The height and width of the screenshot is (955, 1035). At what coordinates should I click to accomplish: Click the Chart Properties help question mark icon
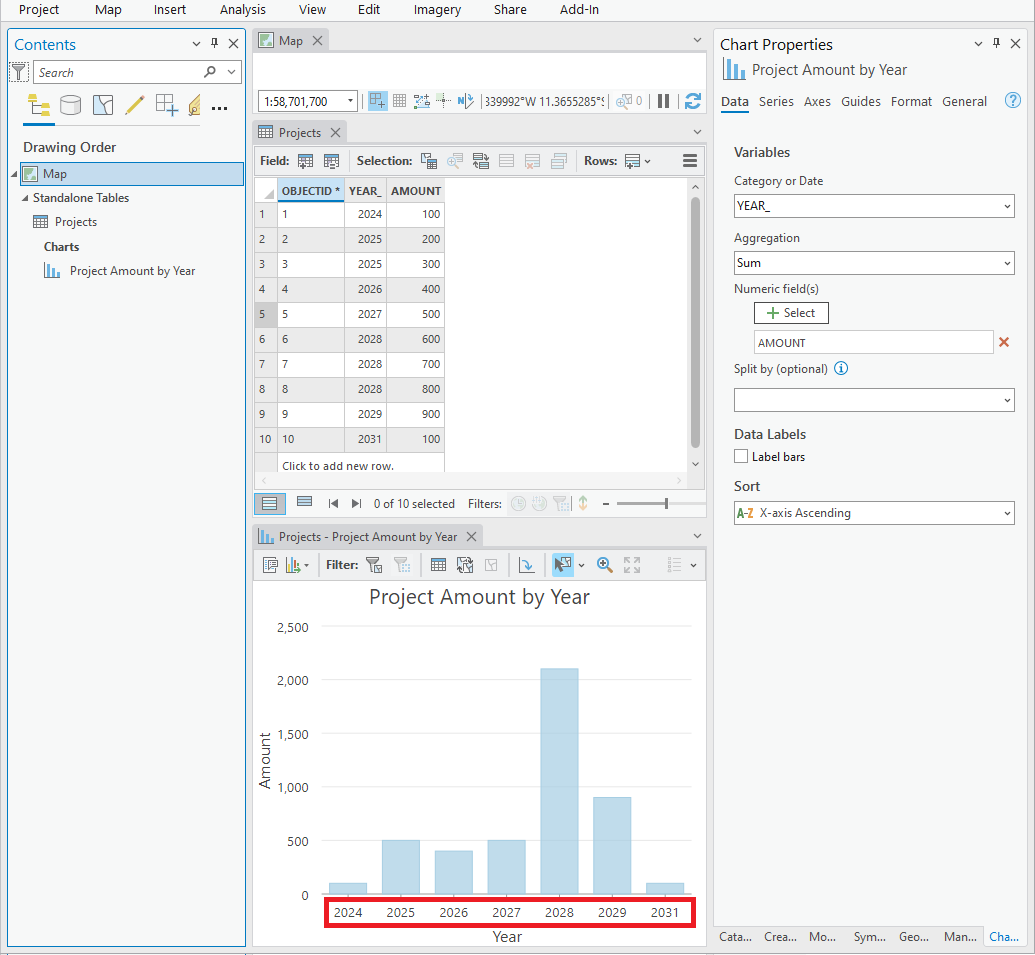point(1013,100)
